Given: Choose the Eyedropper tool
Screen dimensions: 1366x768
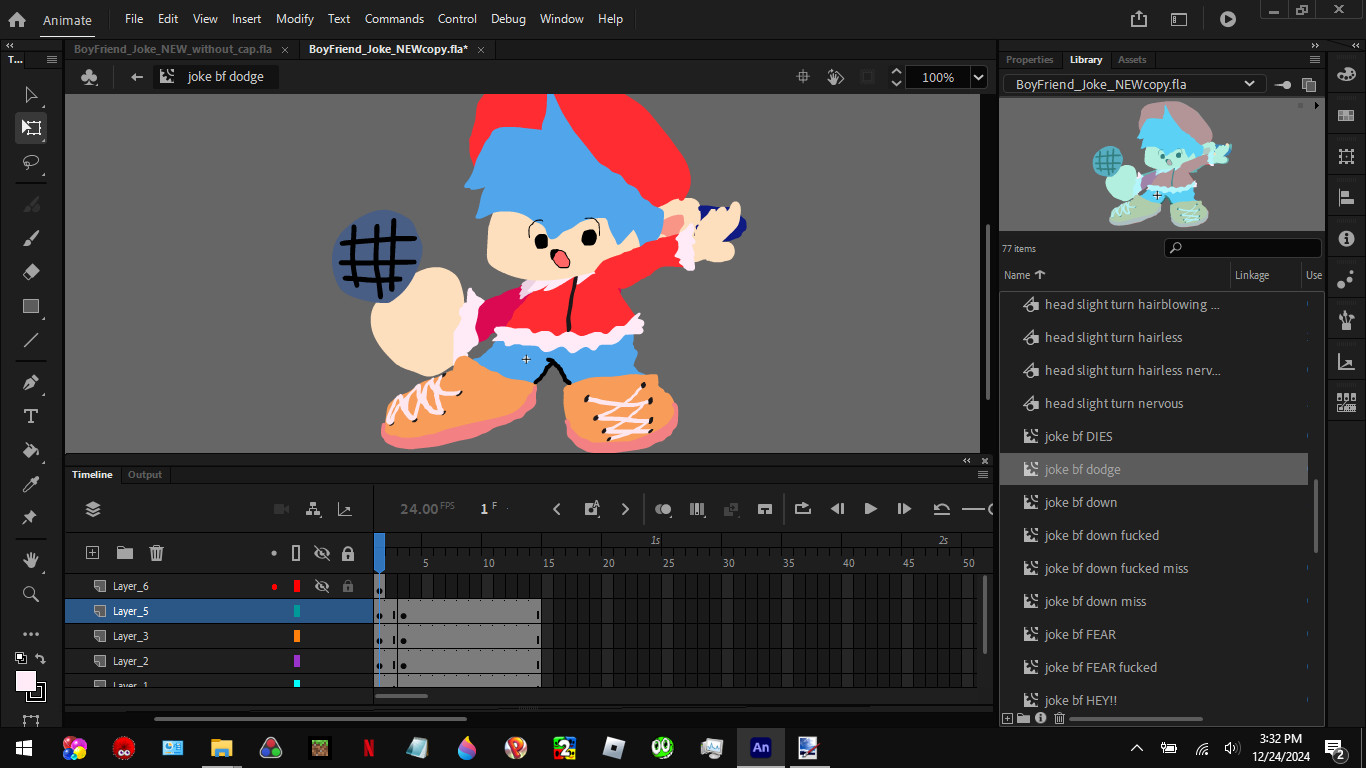Looking at the screenshot, I should coord(31,484).
